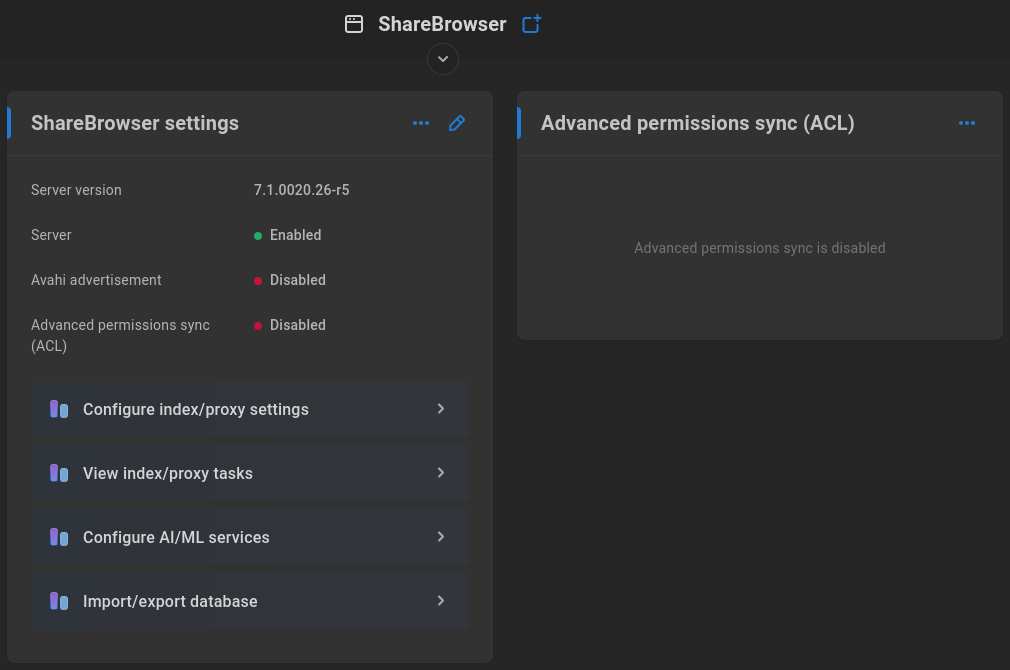
Task: Click the Server Enabled status
Action: pos(287,235)
